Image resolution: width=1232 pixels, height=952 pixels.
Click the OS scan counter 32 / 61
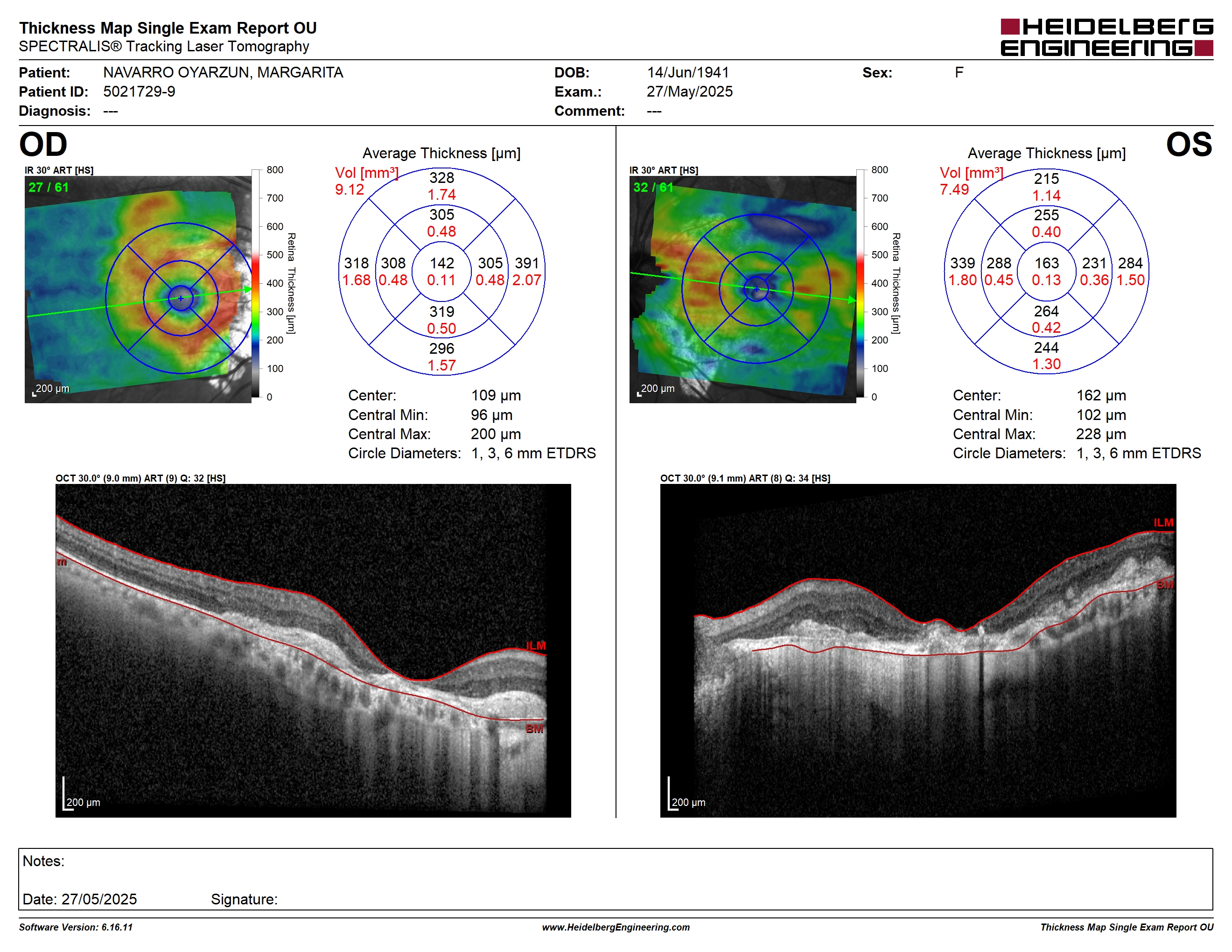click(653, 187)
